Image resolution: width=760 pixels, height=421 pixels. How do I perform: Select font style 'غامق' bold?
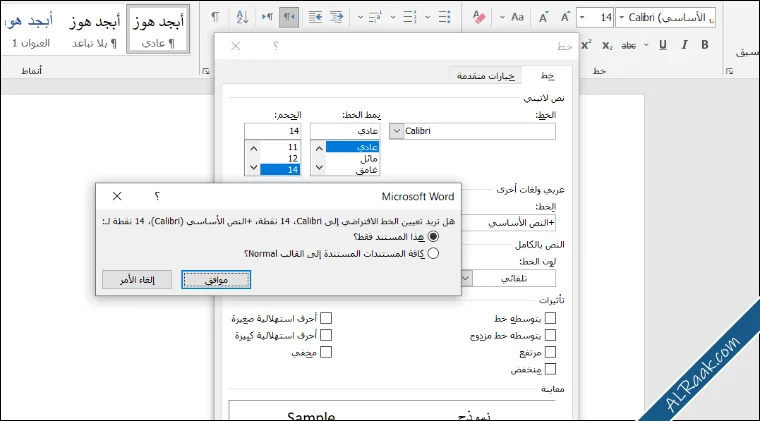coord(352,170)
